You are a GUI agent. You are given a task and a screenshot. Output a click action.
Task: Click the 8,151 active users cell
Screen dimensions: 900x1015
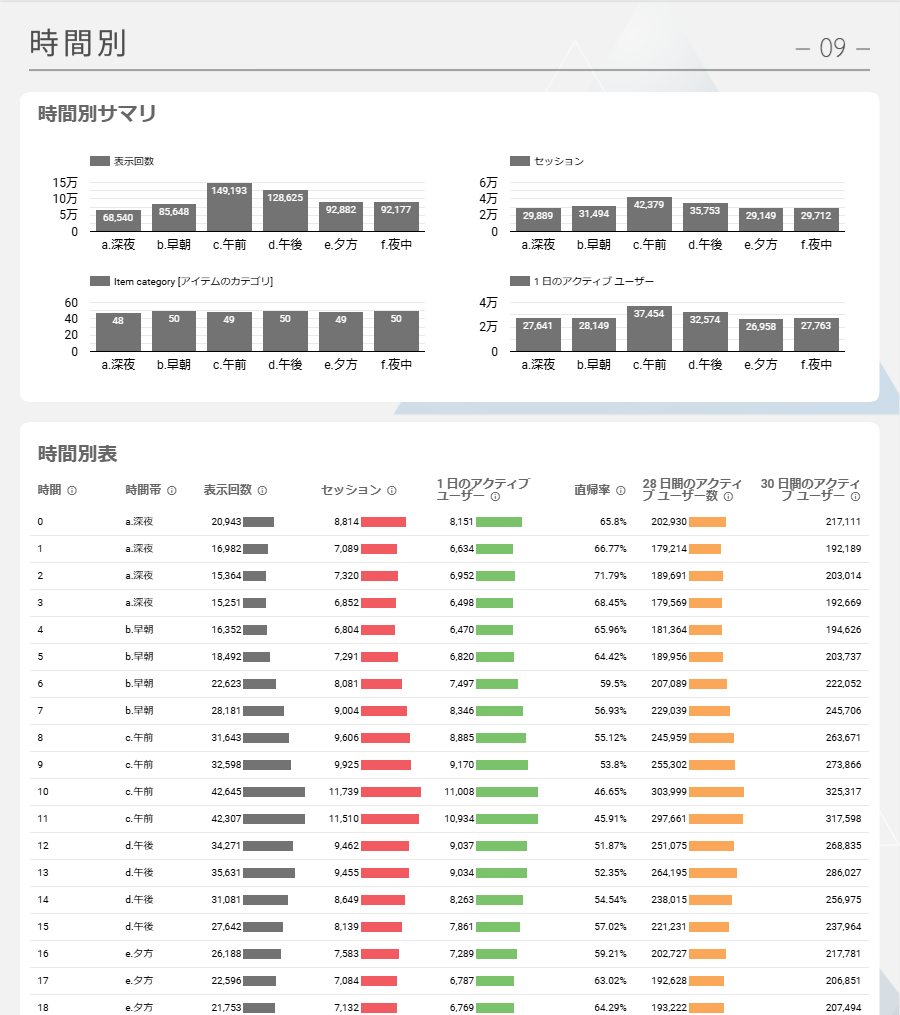462,522
